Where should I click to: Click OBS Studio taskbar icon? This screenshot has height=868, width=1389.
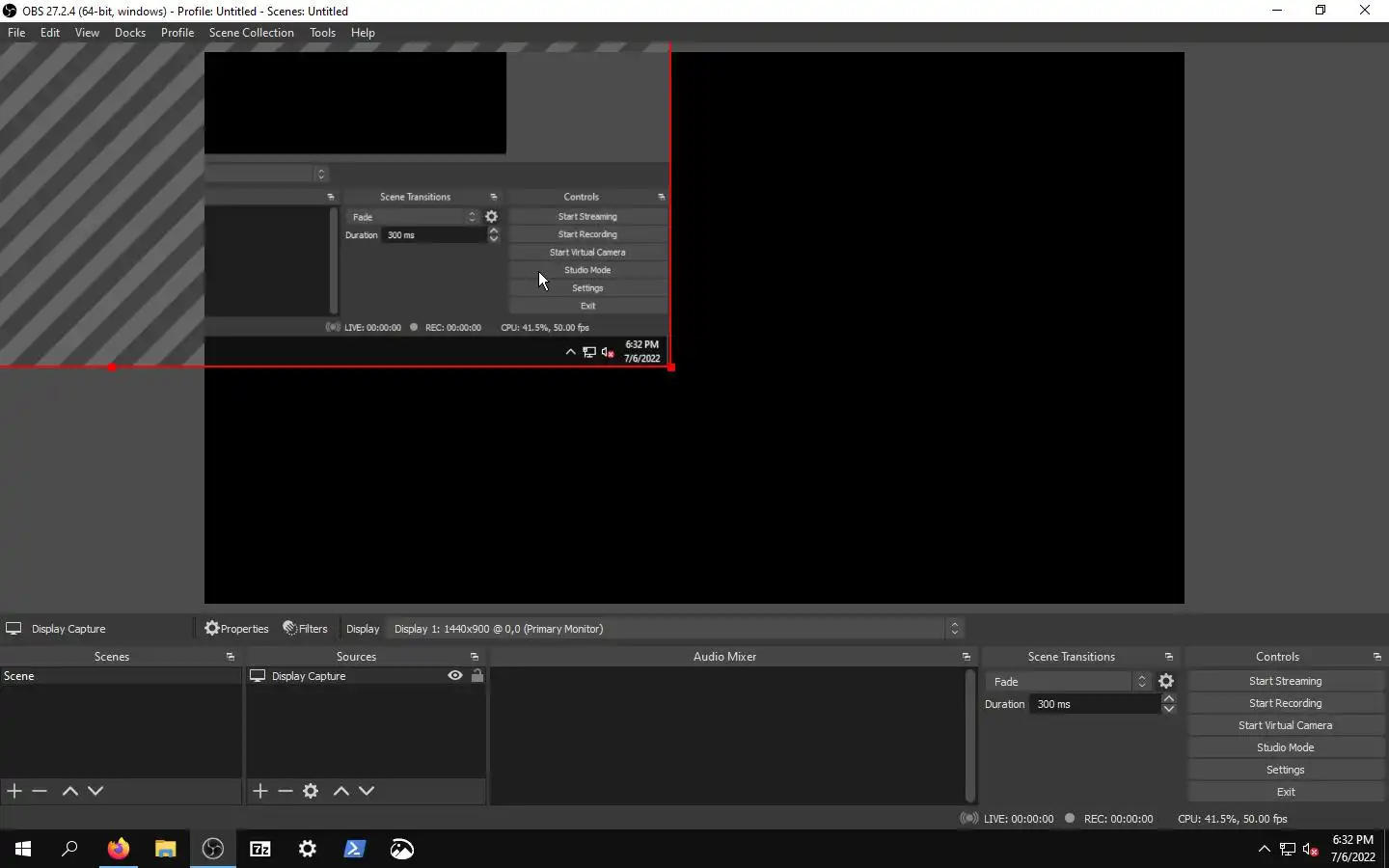coord(213,849)
